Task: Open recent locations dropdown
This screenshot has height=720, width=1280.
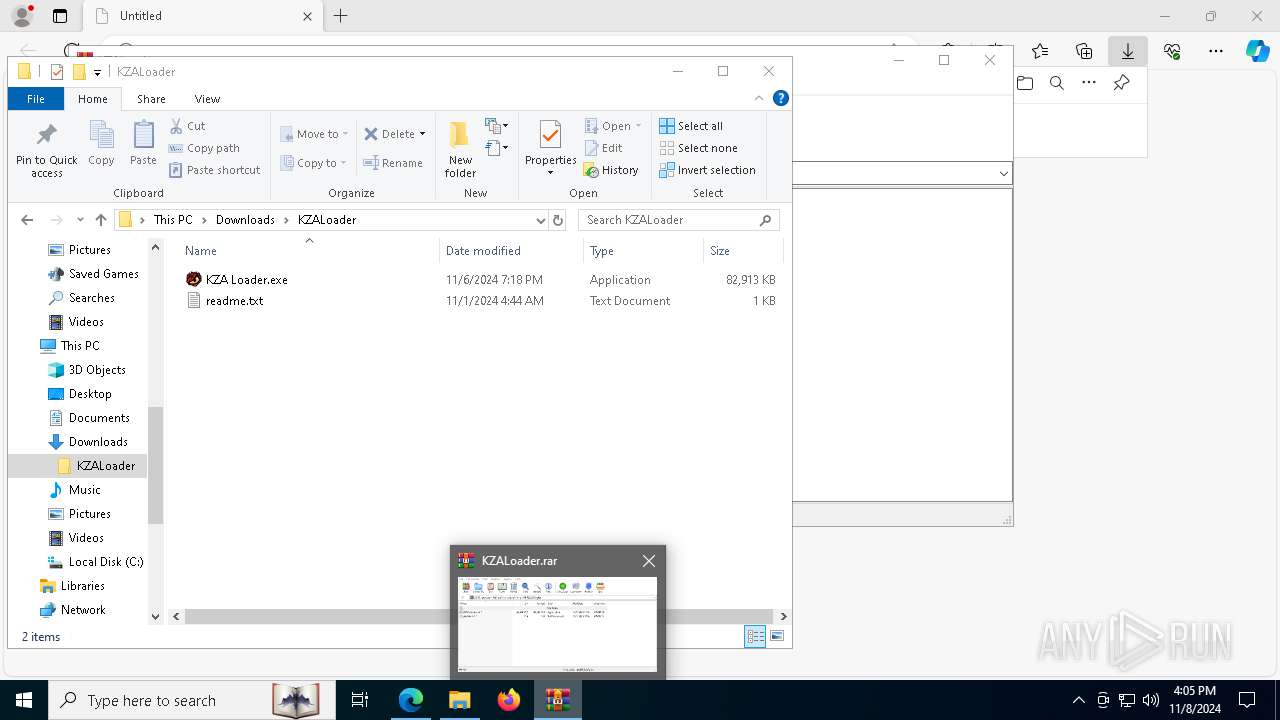Action: pyautogui.click(x=80, y=220)
